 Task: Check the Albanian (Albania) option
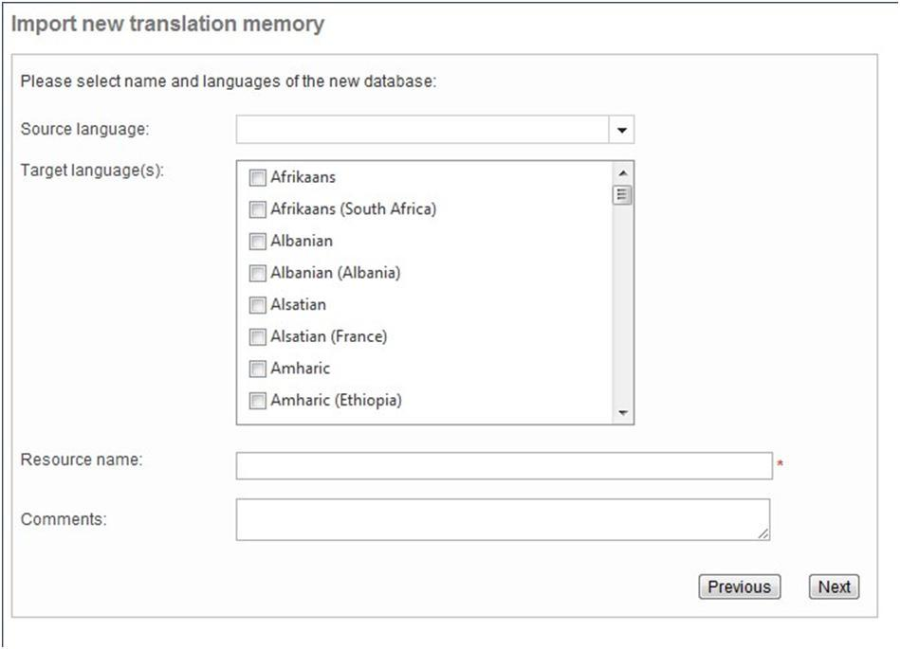[x=257, y=273]
